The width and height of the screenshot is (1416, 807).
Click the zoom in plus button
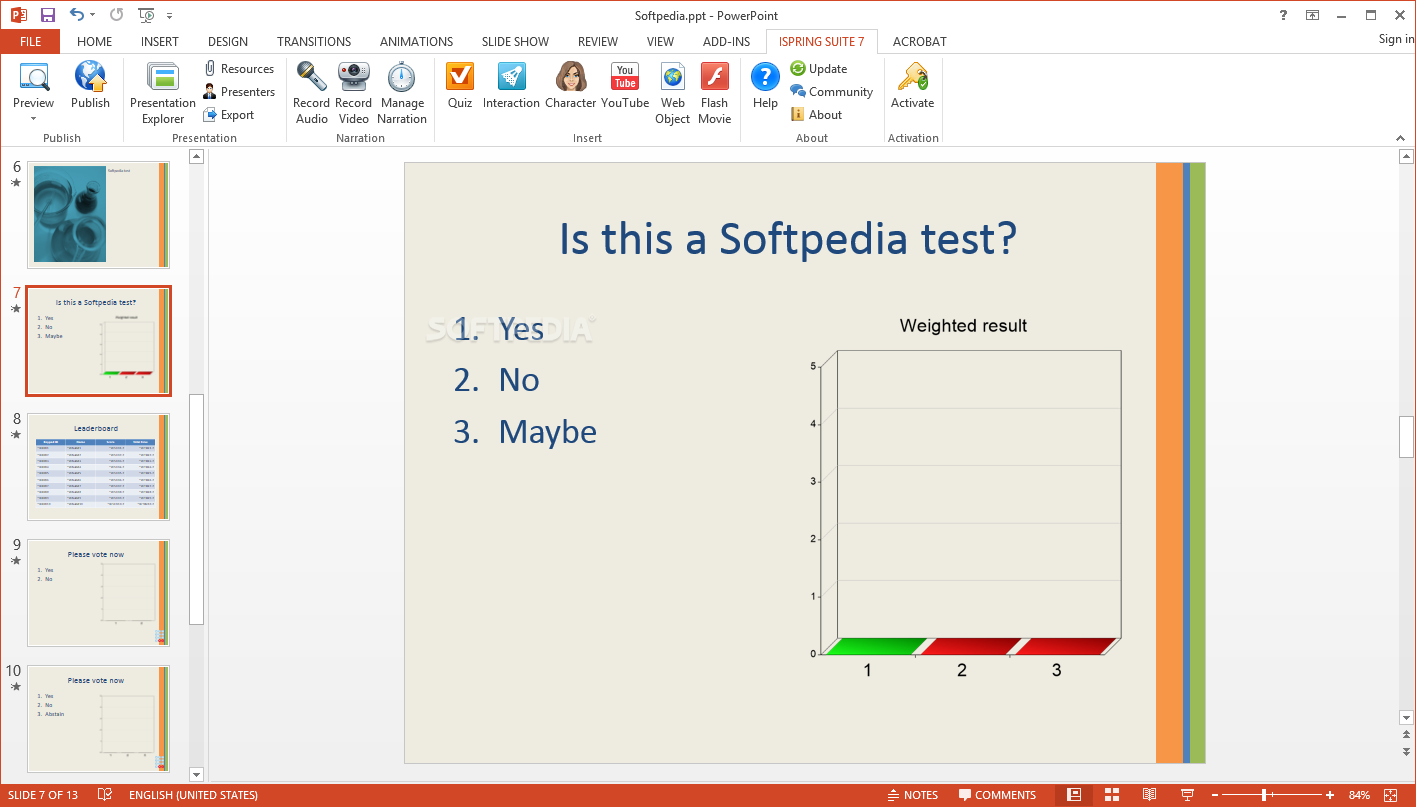point(1330,795)
